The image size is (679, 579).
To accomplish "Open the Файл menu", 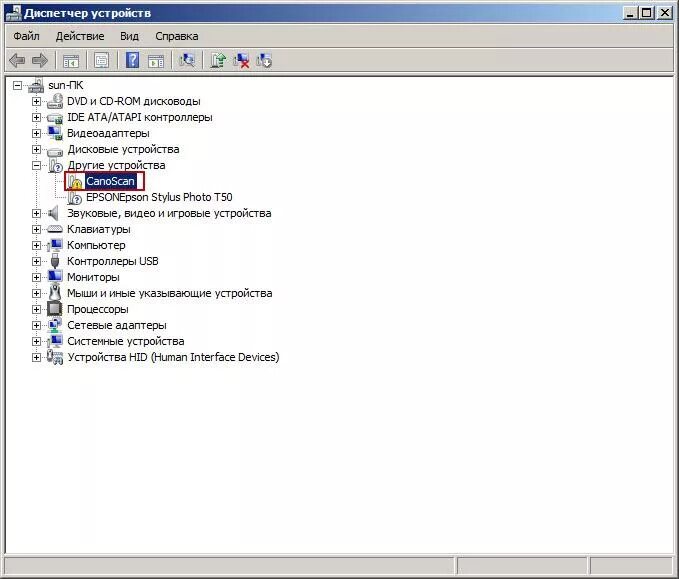I will click(x=26, y=36).
